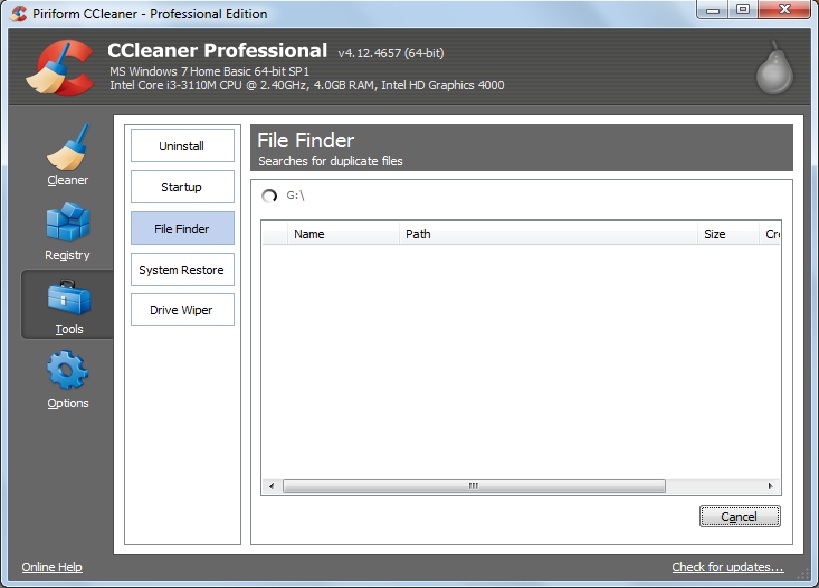Click the G:\ scan path text
Viewport: 819px width, 588px height.
click(295, 195)
